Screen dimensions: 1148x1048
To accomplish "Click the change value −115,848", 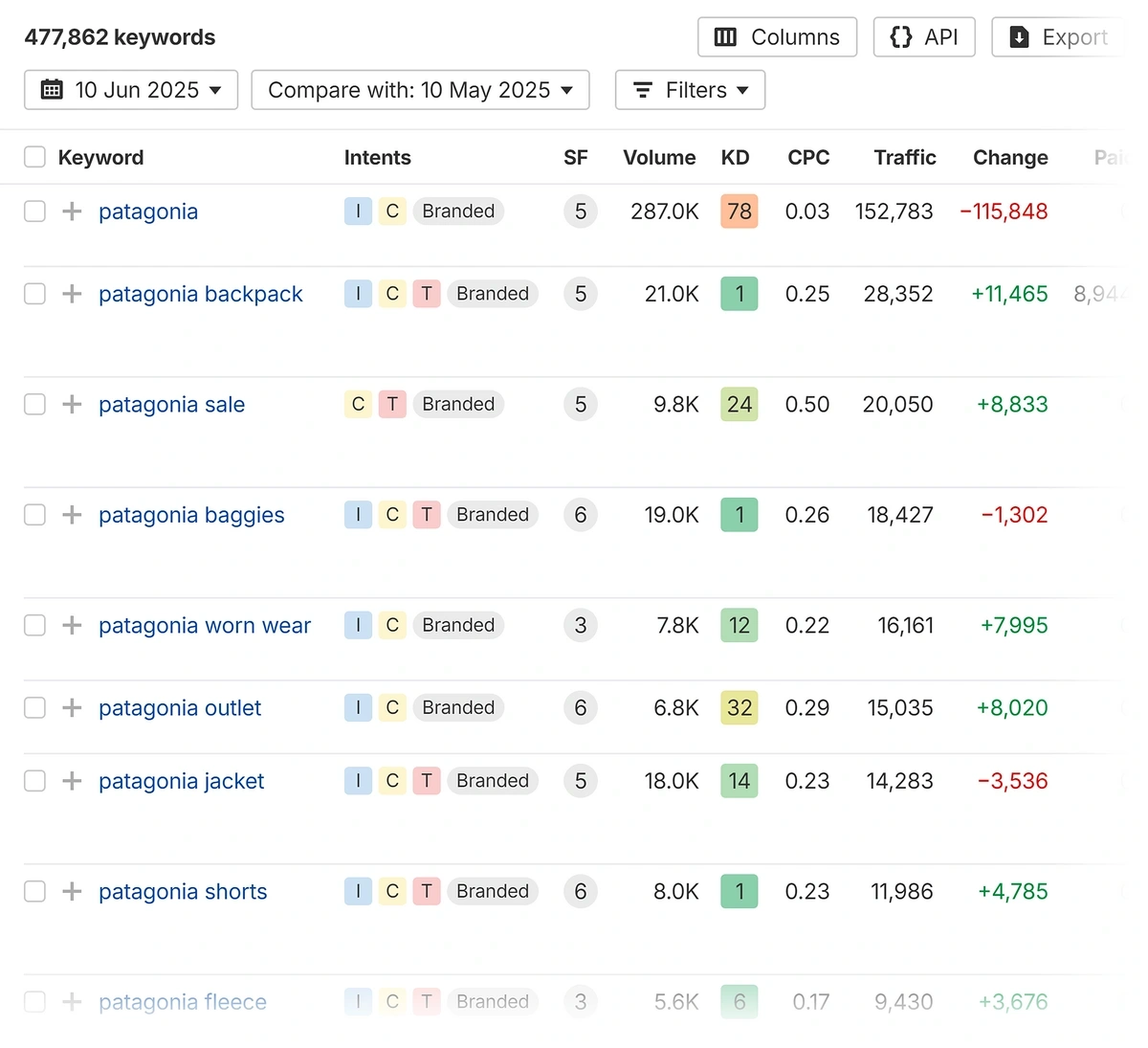I will [x=1004, y=212].
